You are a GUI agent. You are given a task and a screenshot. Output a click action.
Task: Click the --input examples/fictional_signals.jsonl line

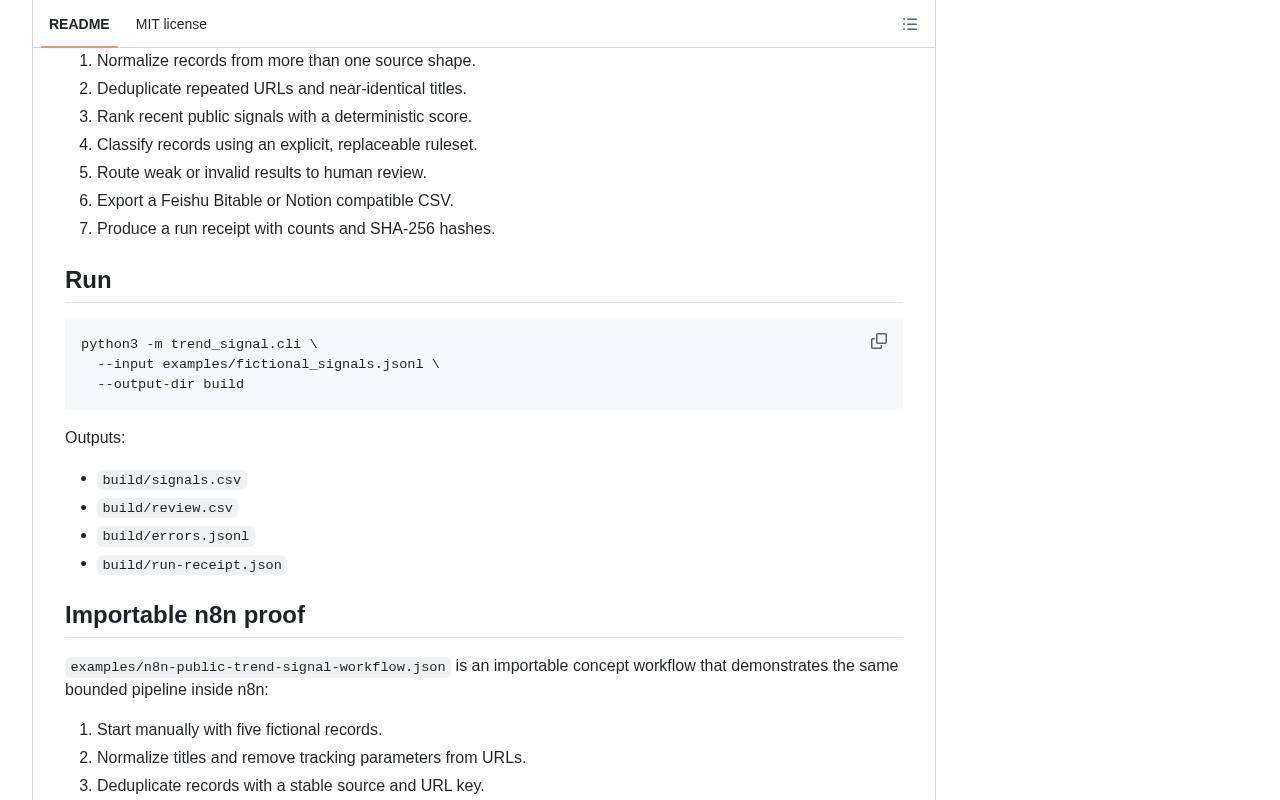point(268,364)
